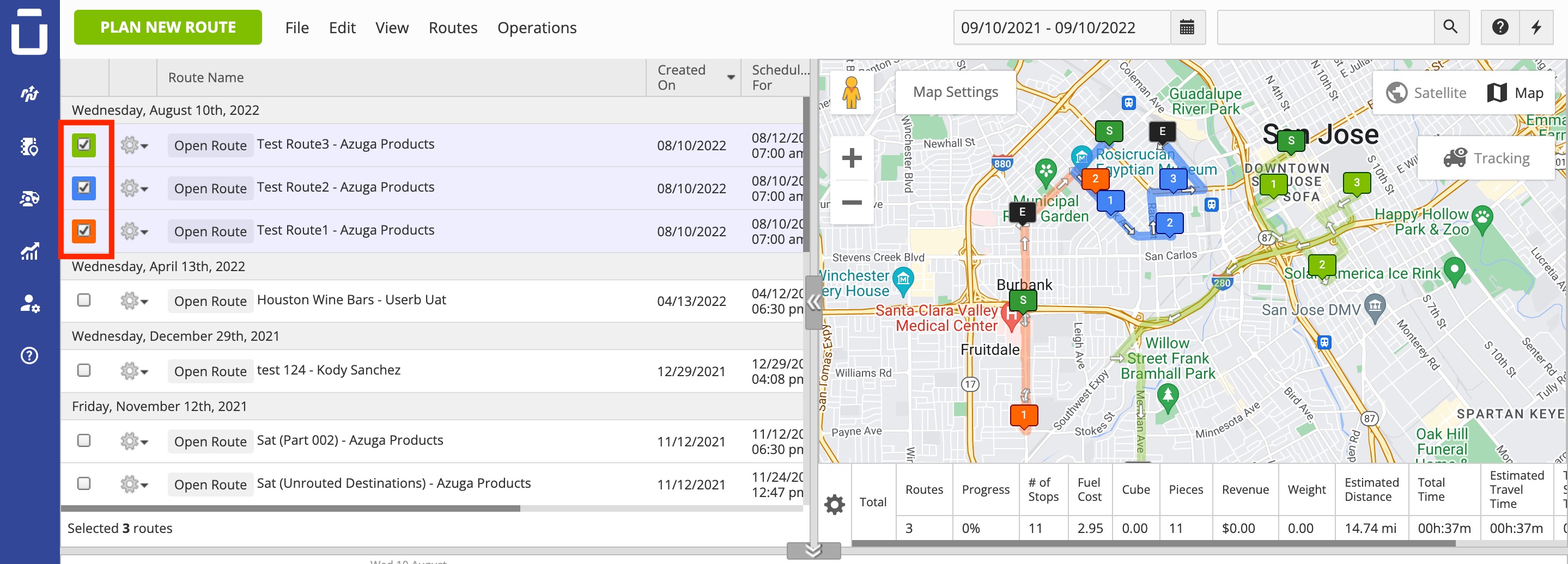Open the Street View pegman icon
The width and height of the screenshot is (1568, 564).
click(x=852, y=93)
